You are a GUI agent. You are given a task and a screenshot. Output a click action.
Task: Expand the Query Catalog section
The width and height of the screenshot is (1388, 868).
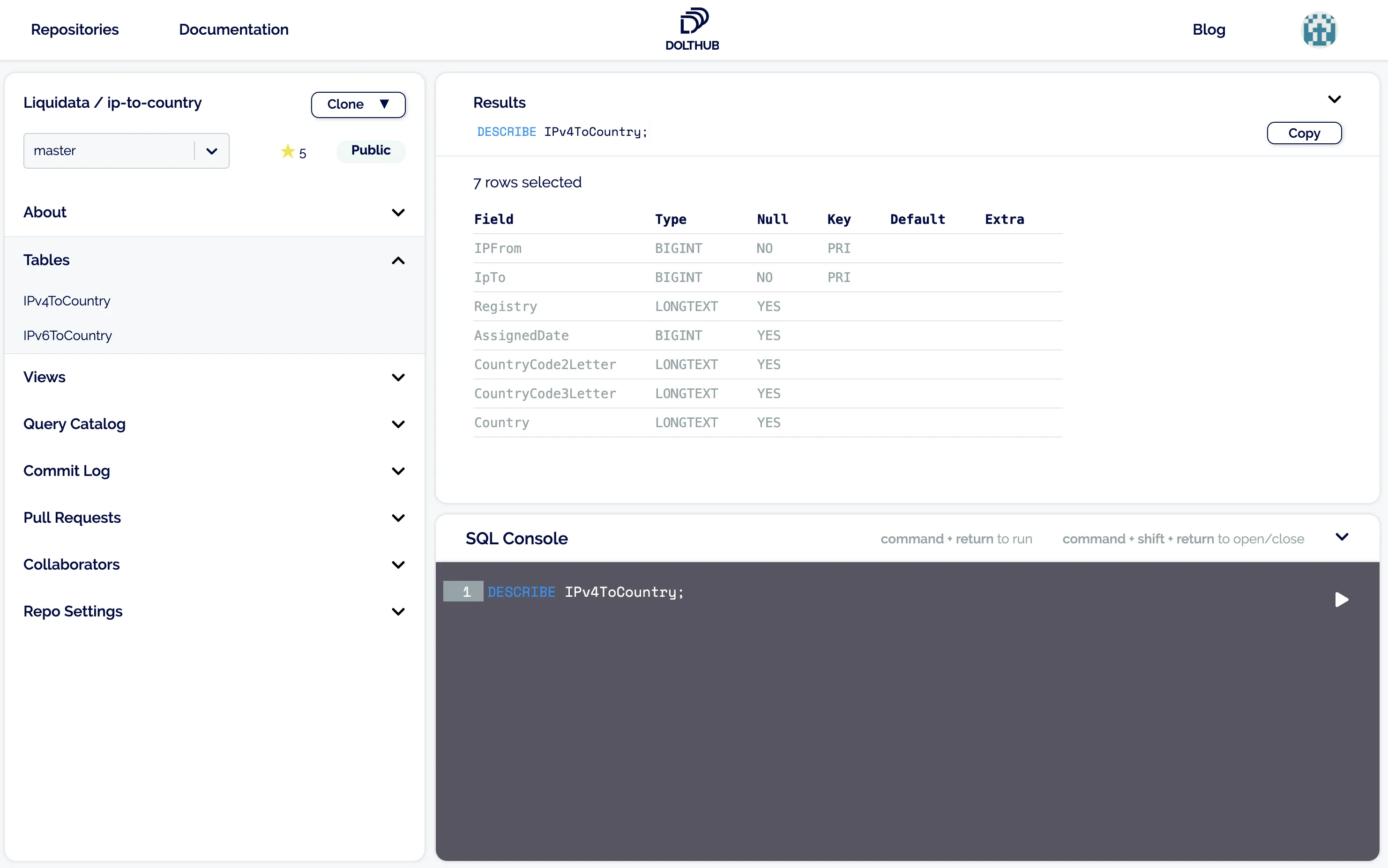(398, 424)
